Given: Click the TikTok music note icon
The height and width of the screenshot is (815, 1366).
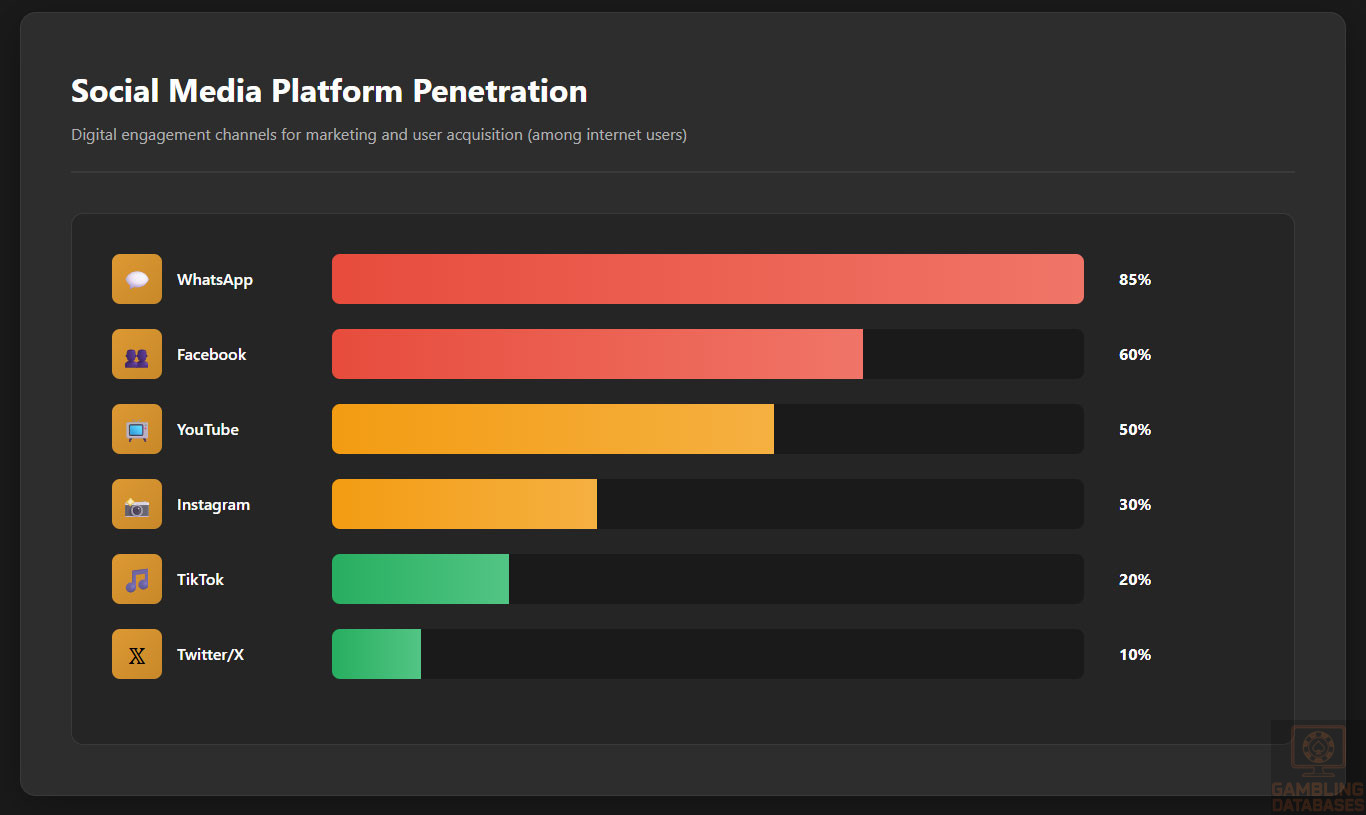Looking at the screenshot, I should pyautogui.click(x=137, y=579).
